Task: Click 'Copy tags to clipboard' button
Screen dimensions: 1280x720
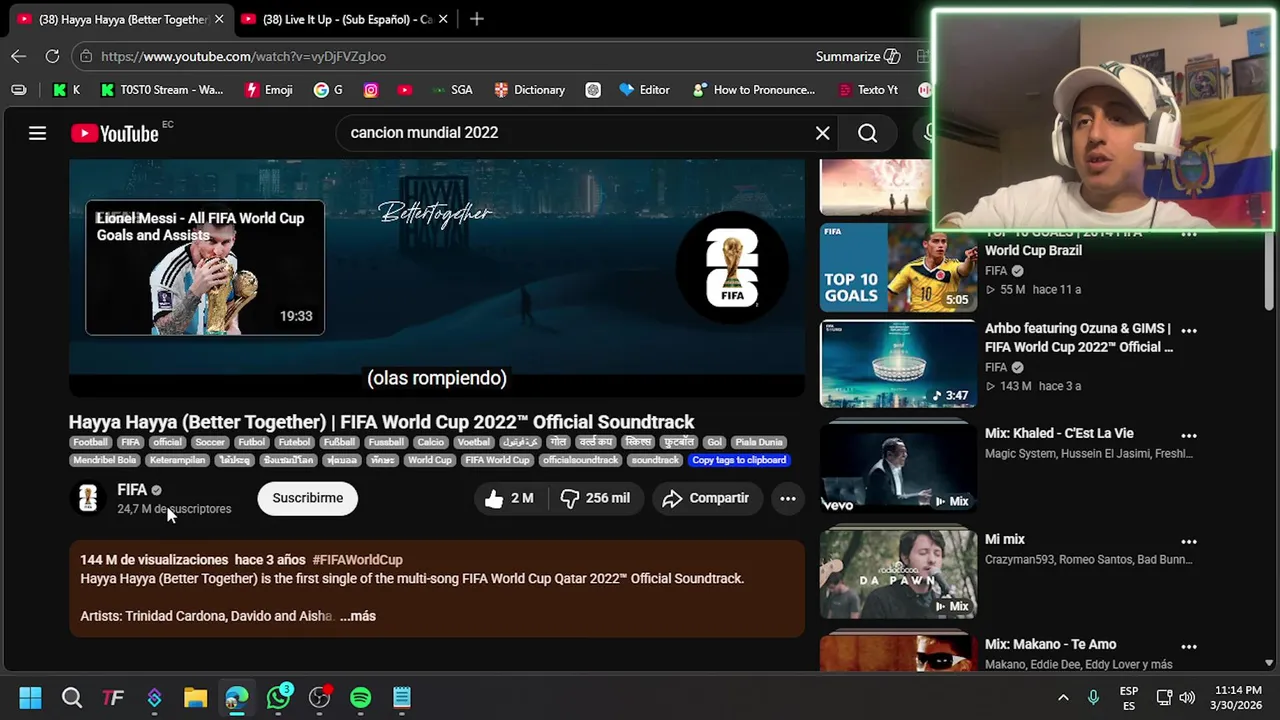Action: click(x=739, y=460)
